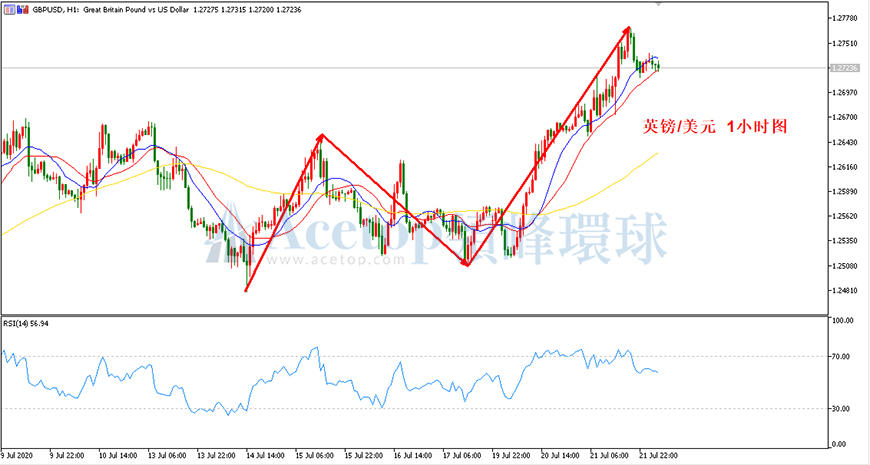The width and height of the screenshot is (870, 465).
Task: Click the 15 Jul 06:00 time label
Action: pyautogui.click(x=314, y=456)
